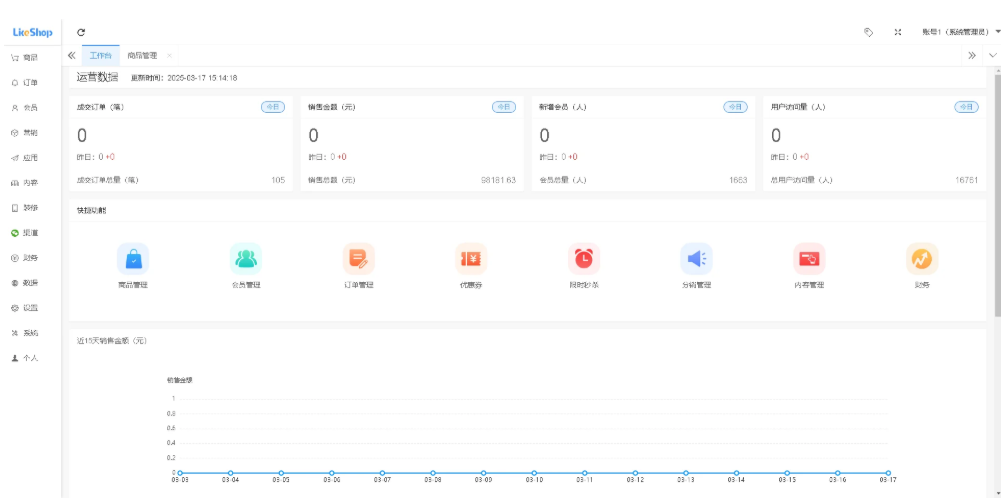Click the page refresh icon in the top bar

(x=81, y=33)
